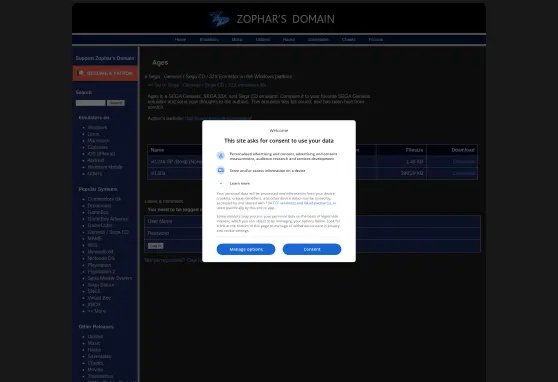Click the personalised advertising icon in the consent dialog
The height and width of the screenshot is (382, 558).
(x=221, y=156)
